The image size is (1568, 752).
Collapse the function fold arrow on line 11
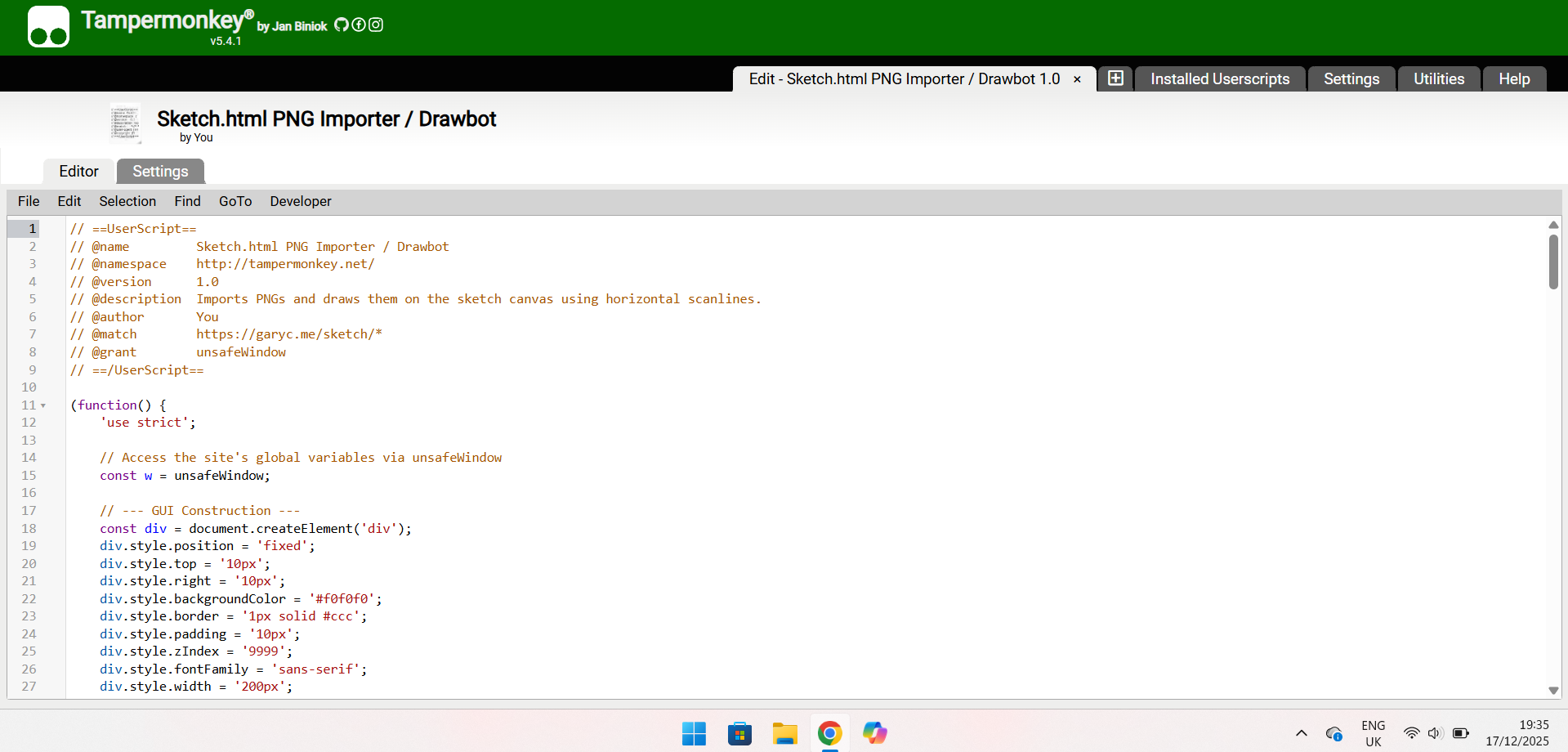pos(43,405)
